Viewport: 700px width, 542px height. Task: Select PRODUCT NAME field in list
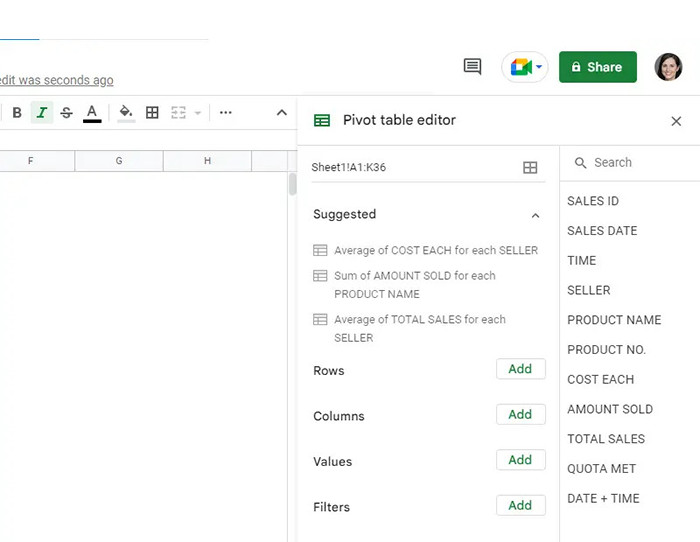tap(614, 320)
